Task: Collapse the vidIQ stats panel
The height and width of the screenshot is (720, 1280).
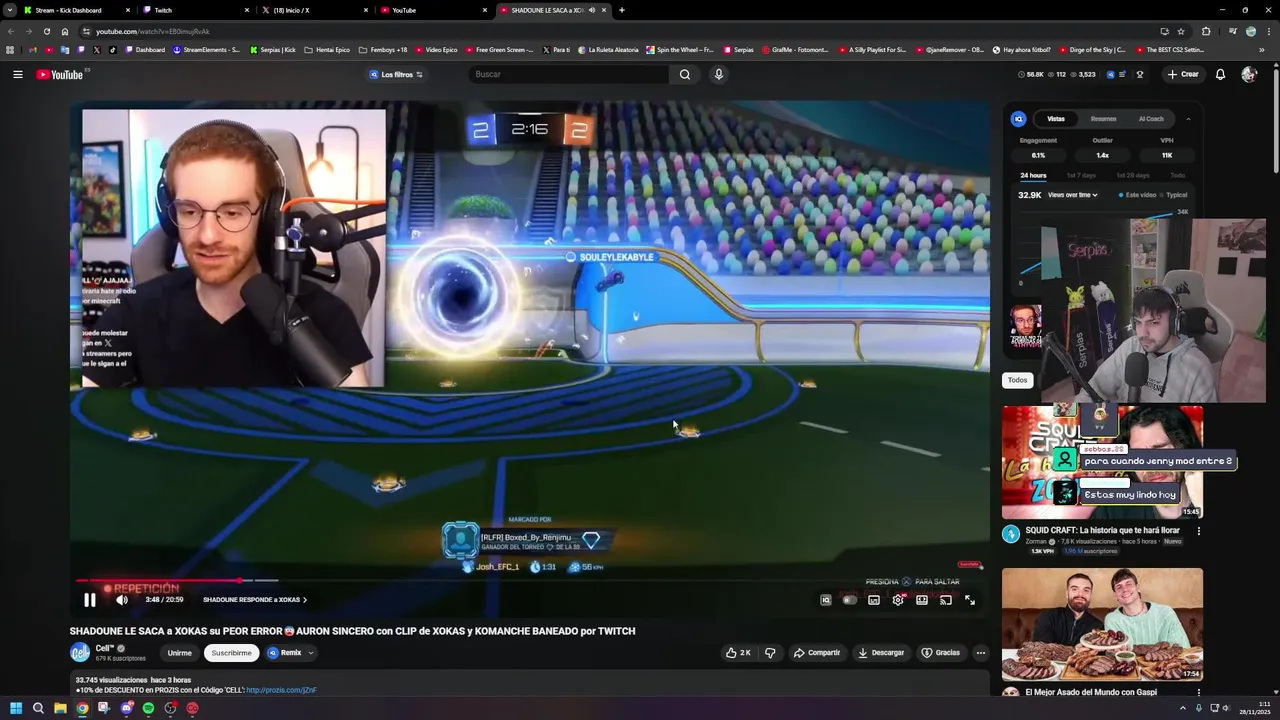Action: [1188, 119]
